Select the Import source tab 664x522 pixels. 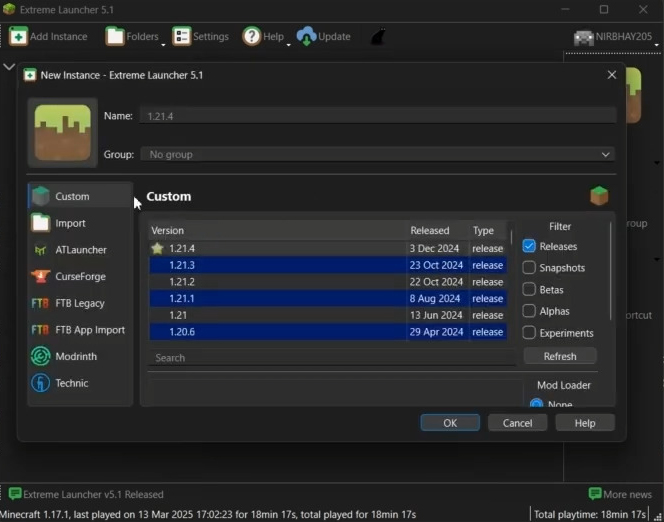point(80,223)
